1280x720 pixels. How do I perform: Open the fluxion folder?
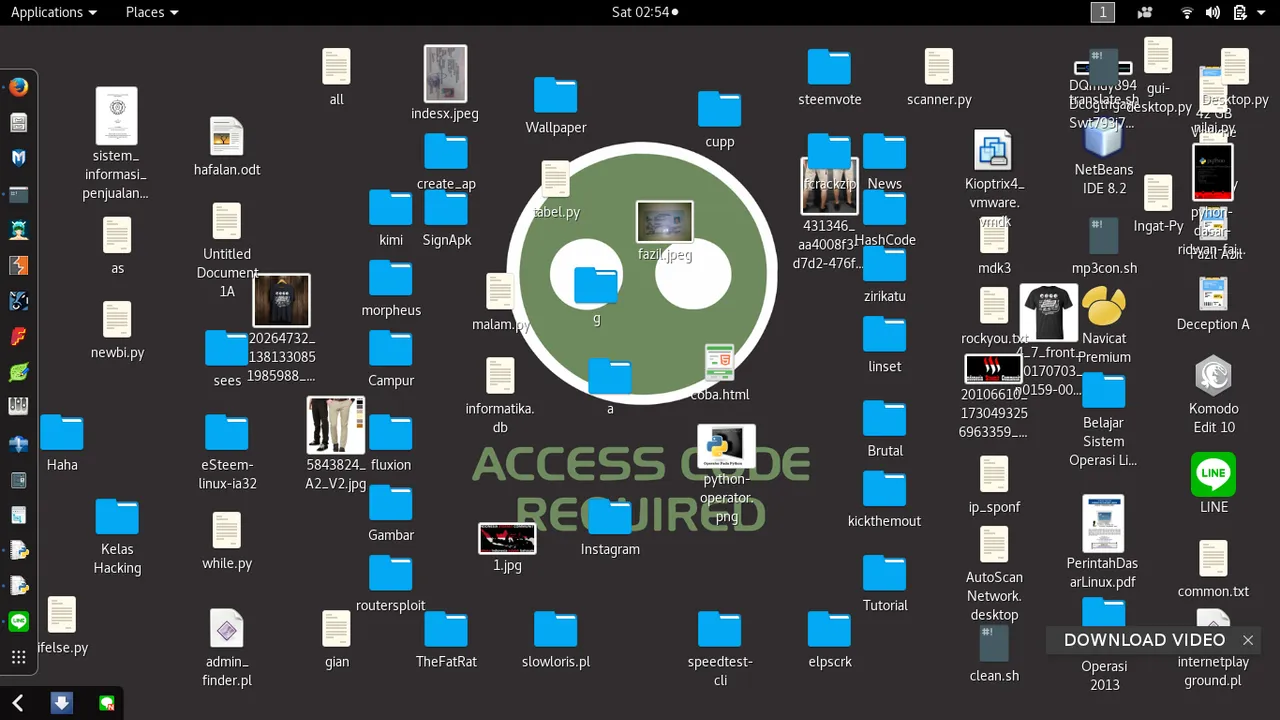click(390, 432)
